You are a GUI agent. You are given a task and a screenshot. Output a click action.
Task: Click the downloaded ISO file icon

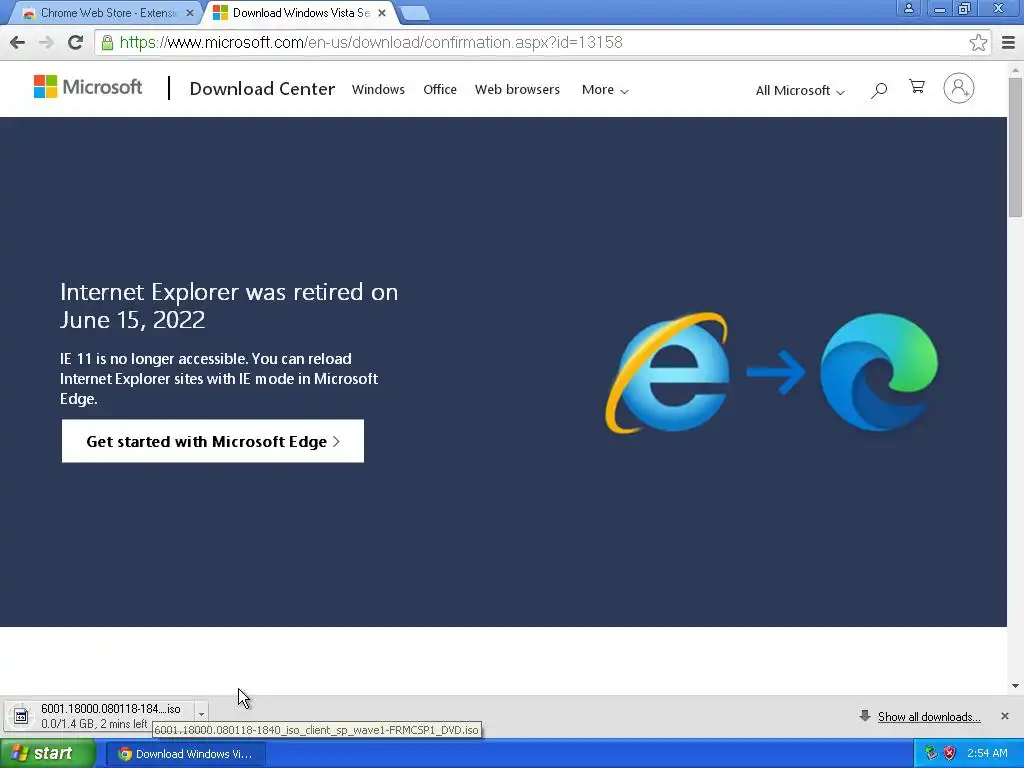[x=21, y=716]
